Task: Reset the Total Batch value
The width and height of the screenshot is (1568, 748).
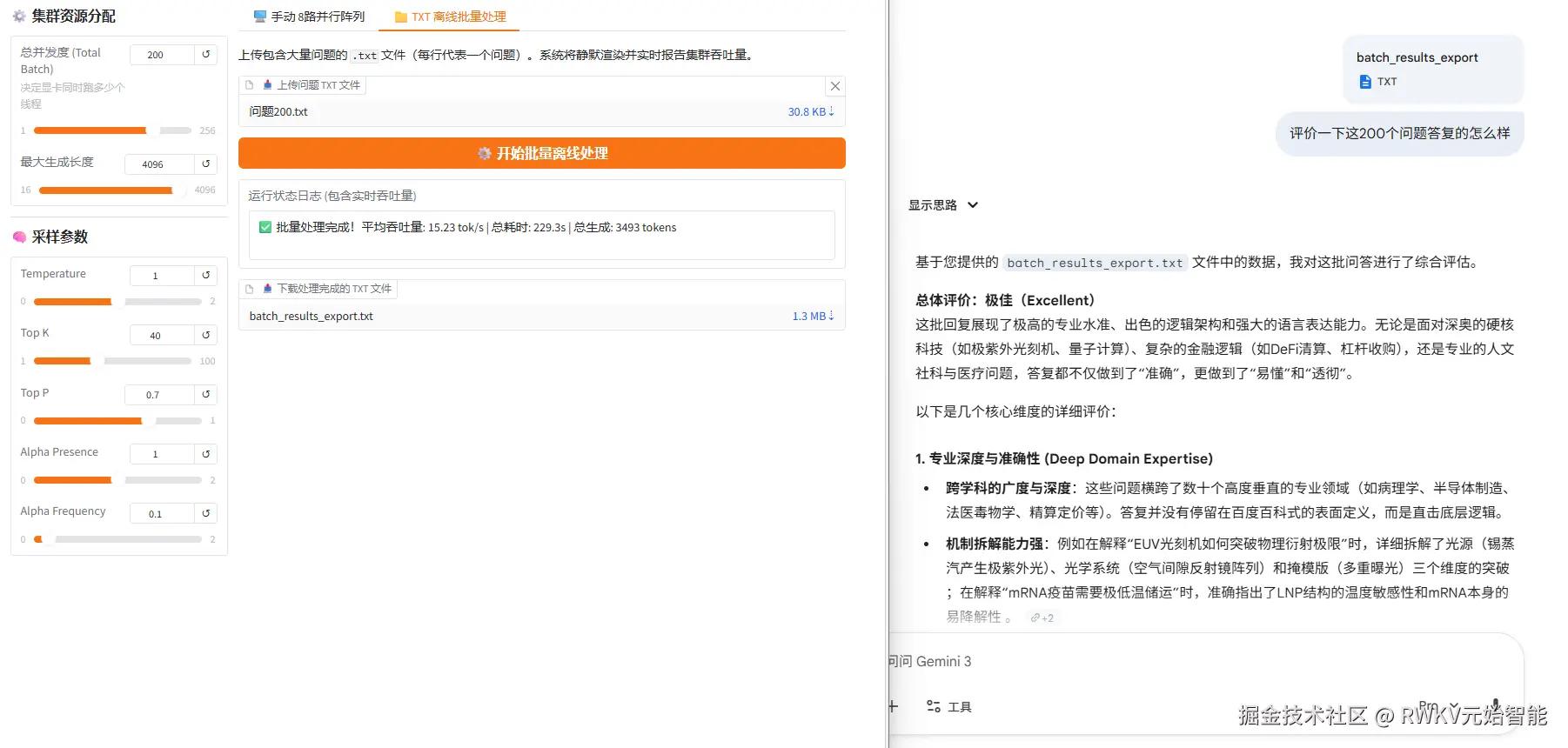Action: click(206, 54)
